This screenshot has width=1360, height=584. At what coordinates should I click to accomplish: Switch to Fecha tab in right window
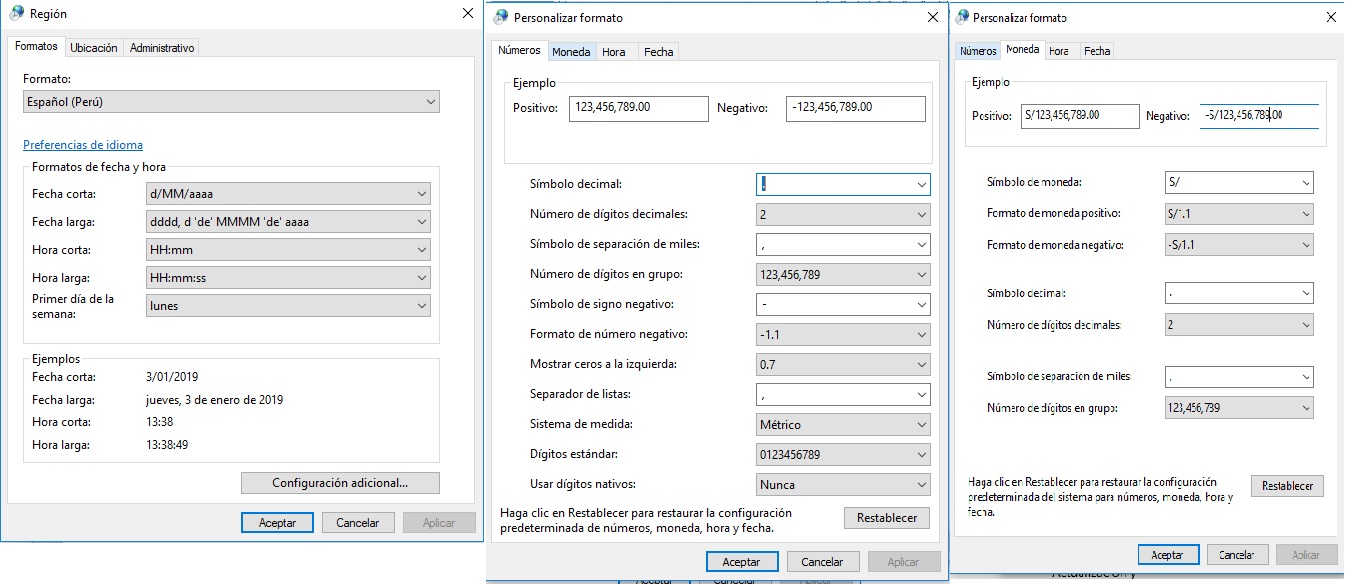tap(1097, 51)
